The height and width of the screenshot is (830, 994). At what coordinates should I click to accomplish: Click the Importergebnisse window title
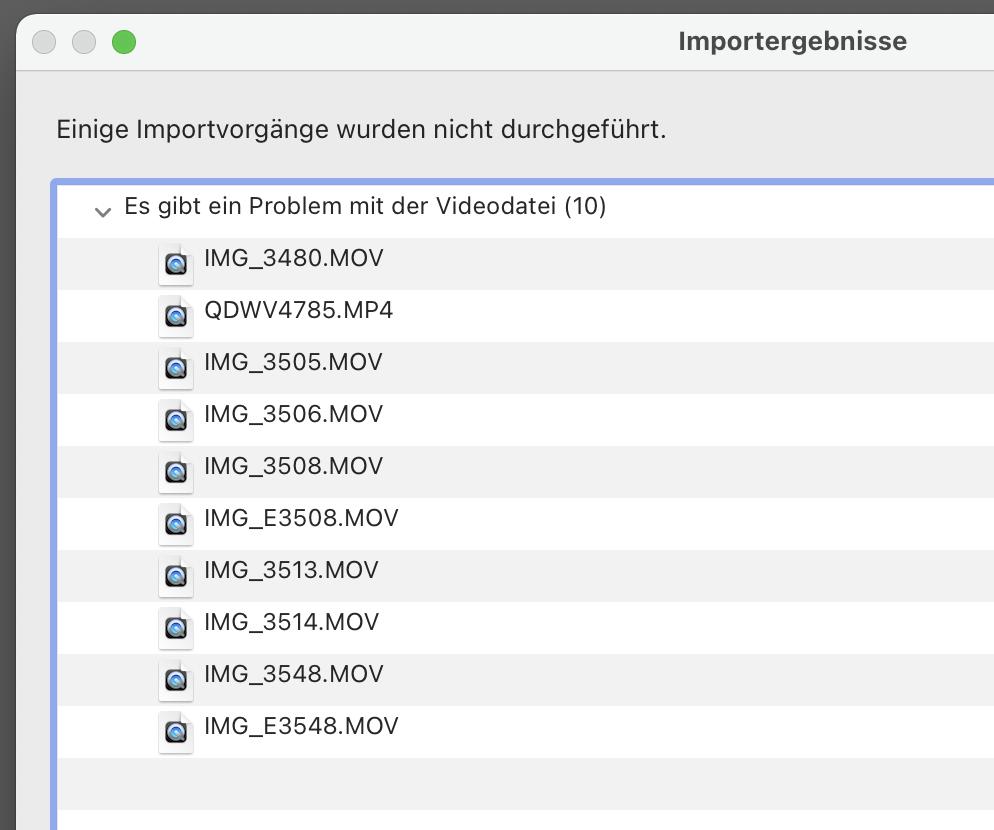(792, 41)
